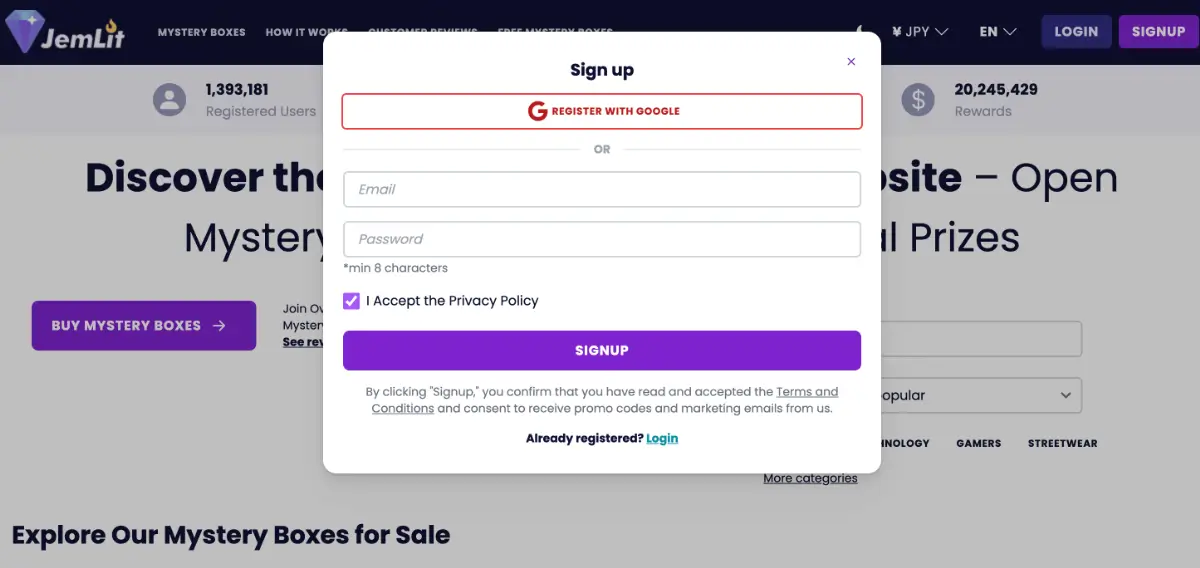1200x568 pixels.
Task: Expand the EN language selector
Action: (998, 31)
